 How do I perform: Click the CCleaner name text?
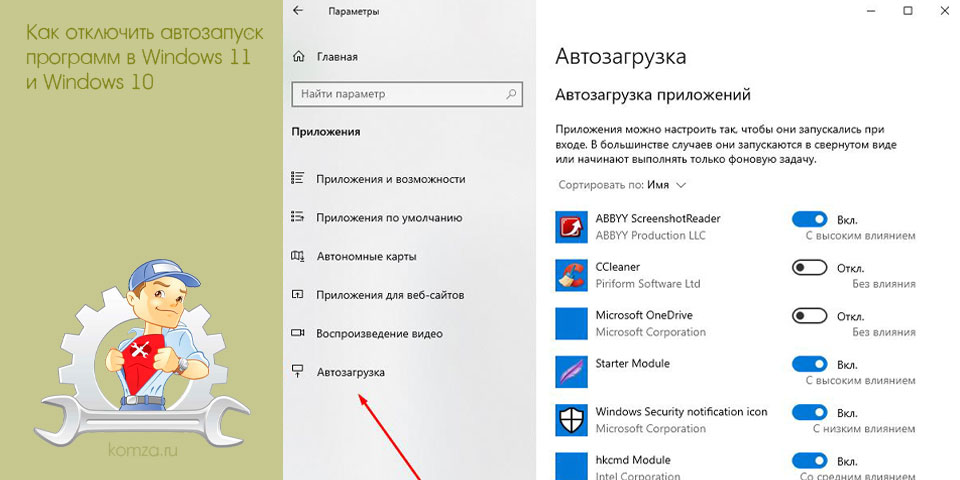click(x=618, y=267)
